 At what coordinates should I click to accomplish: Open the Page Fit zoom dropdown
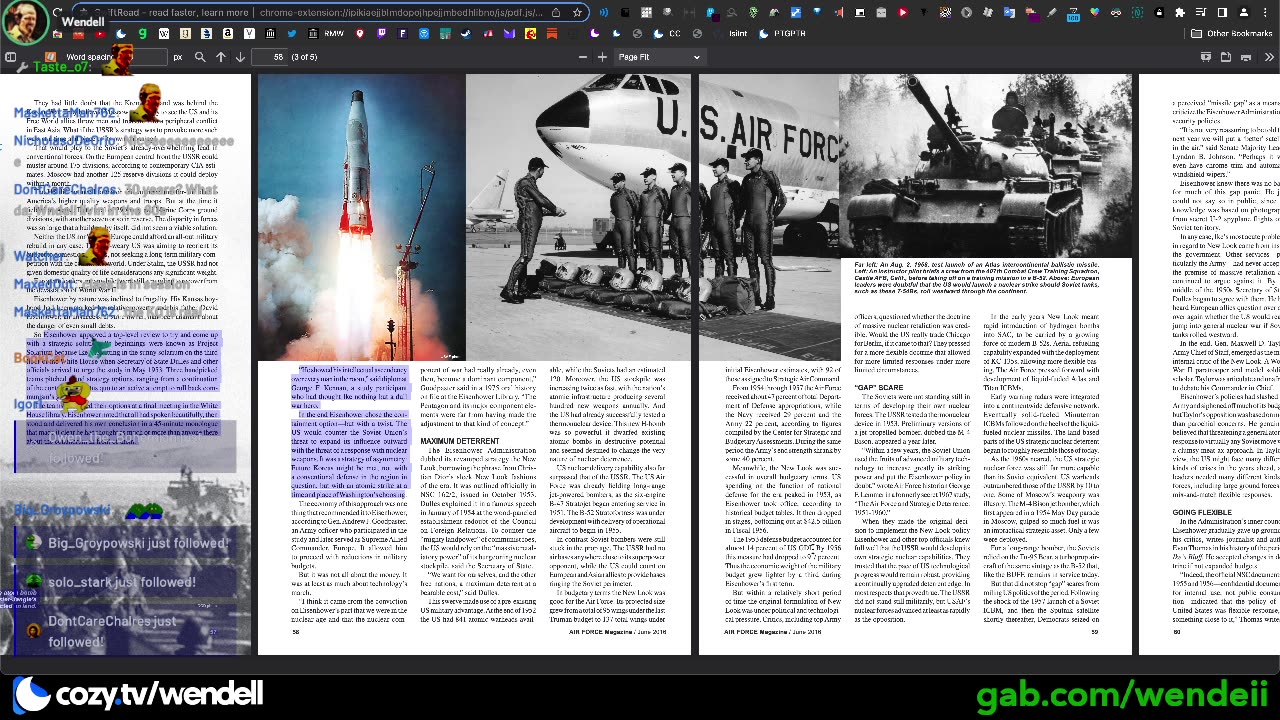[x=659, y=57]
